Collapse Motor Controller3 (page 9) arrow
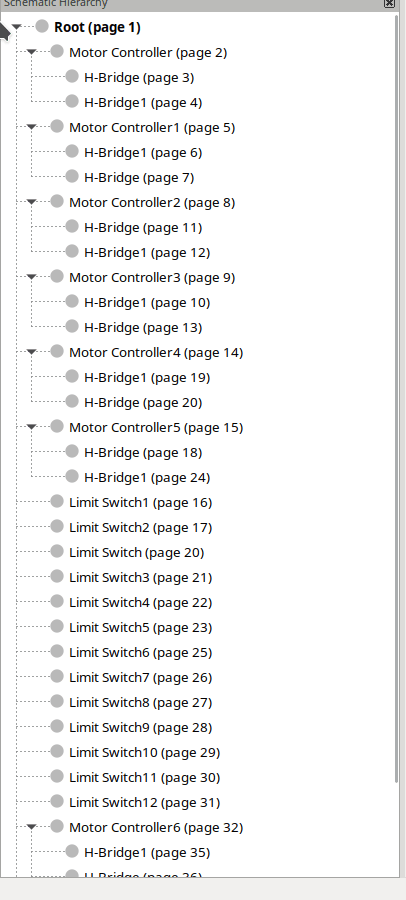Image resolution: width=406 pixels, height=900 pixels. (x=32, y=277)
